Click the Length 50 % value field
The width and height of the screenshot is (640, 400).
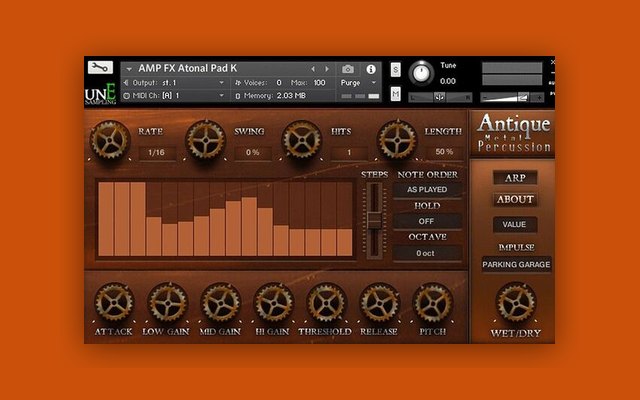(444, 152)
